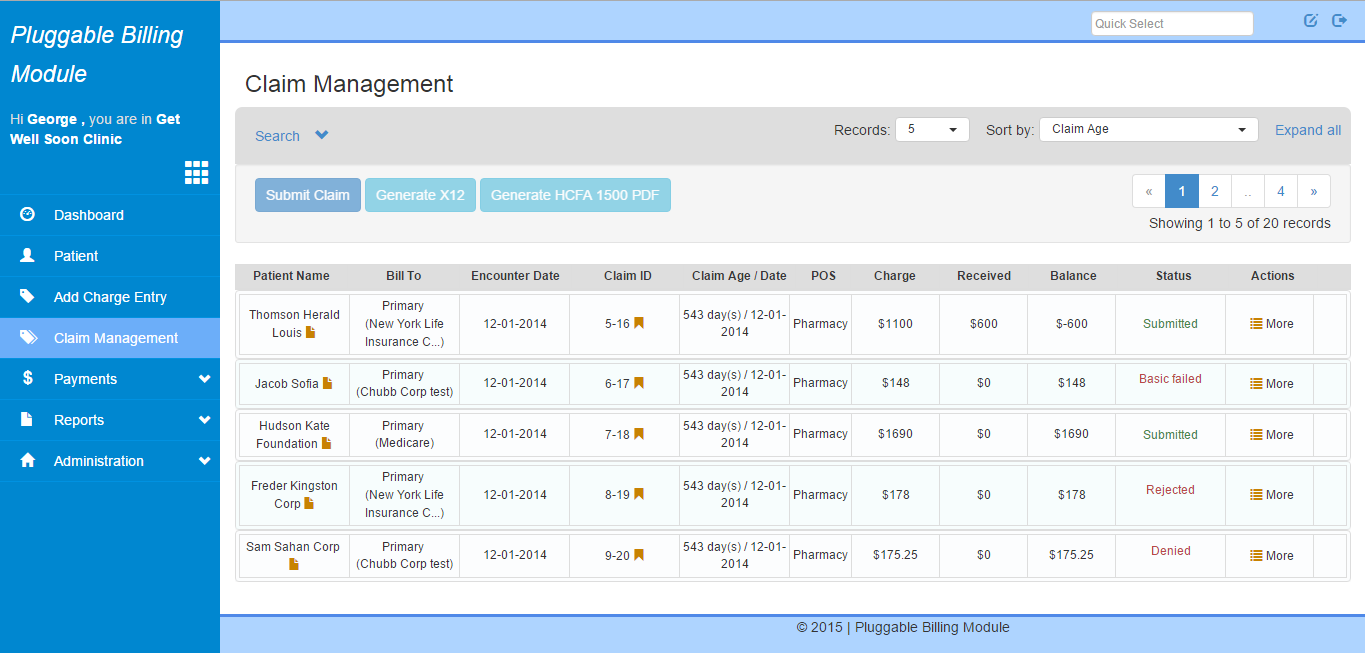Click the Claim Management tags icon
This screenshot has height=653, width=1365.
[28, 337]
